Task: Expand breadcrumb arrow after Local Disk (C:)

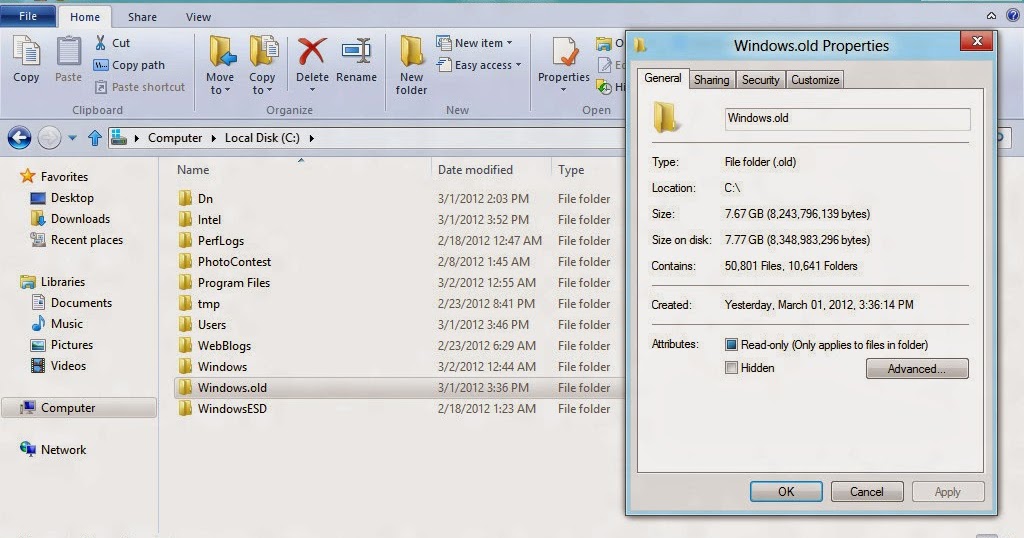Action: (312, 138)
